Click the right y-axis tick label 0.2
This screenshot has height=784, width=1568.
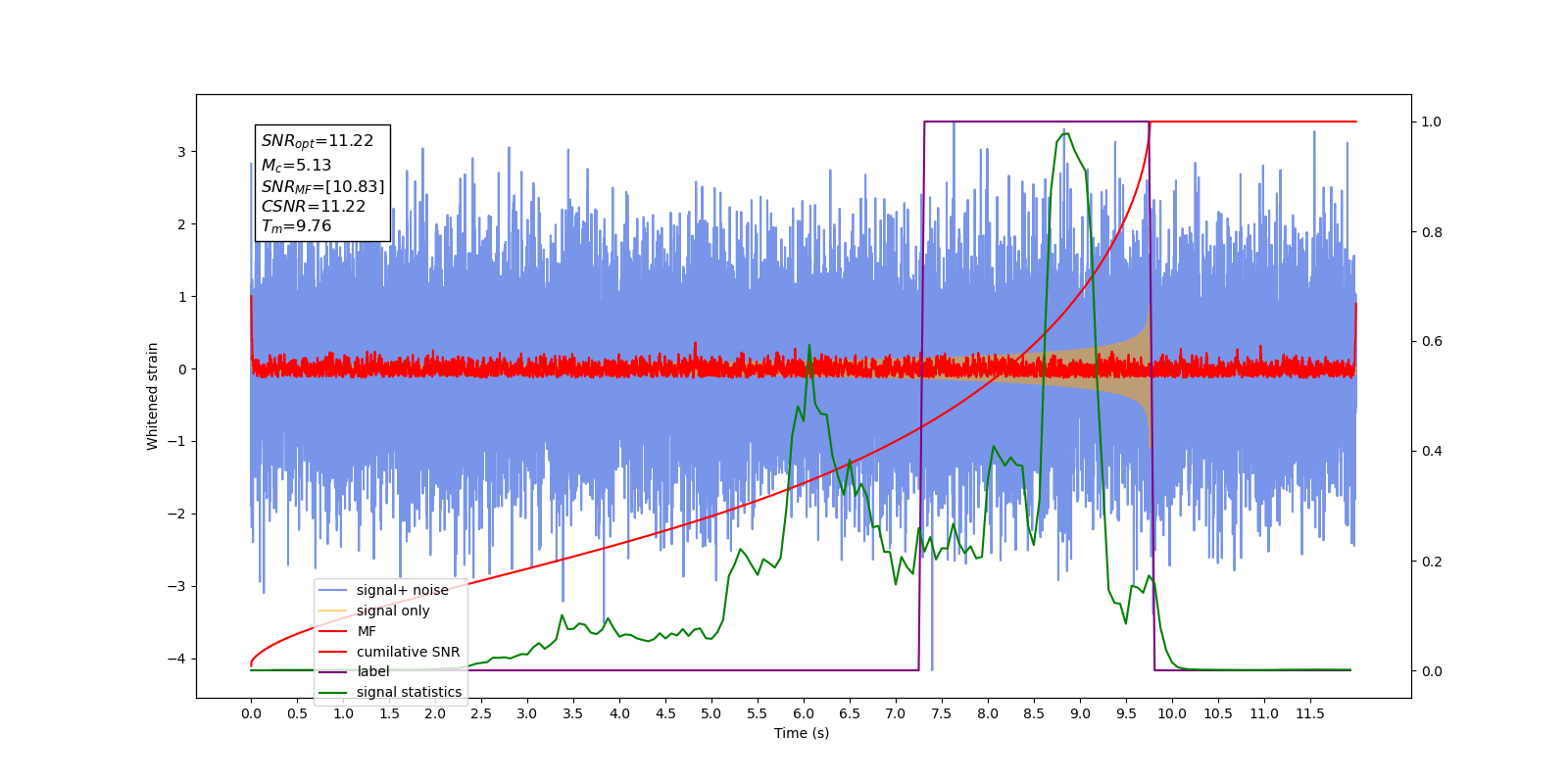pos(1432,562)
